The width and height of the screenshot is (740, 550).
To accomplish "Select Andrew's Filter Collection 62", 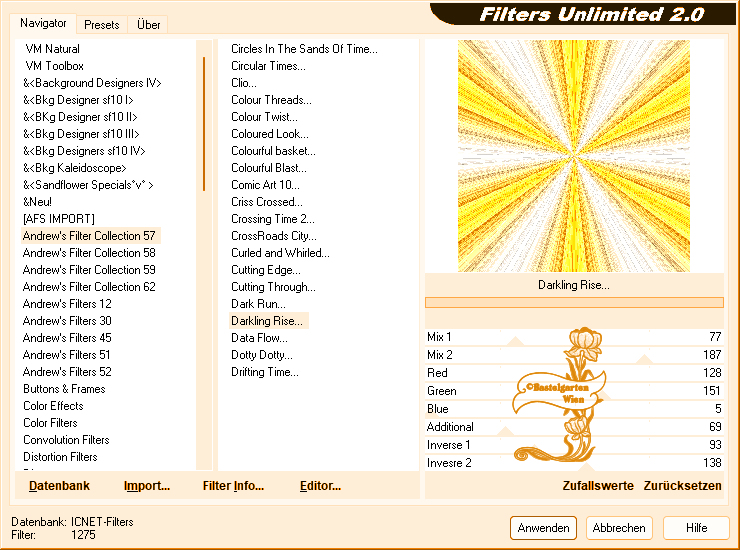I will click(89, 287).
